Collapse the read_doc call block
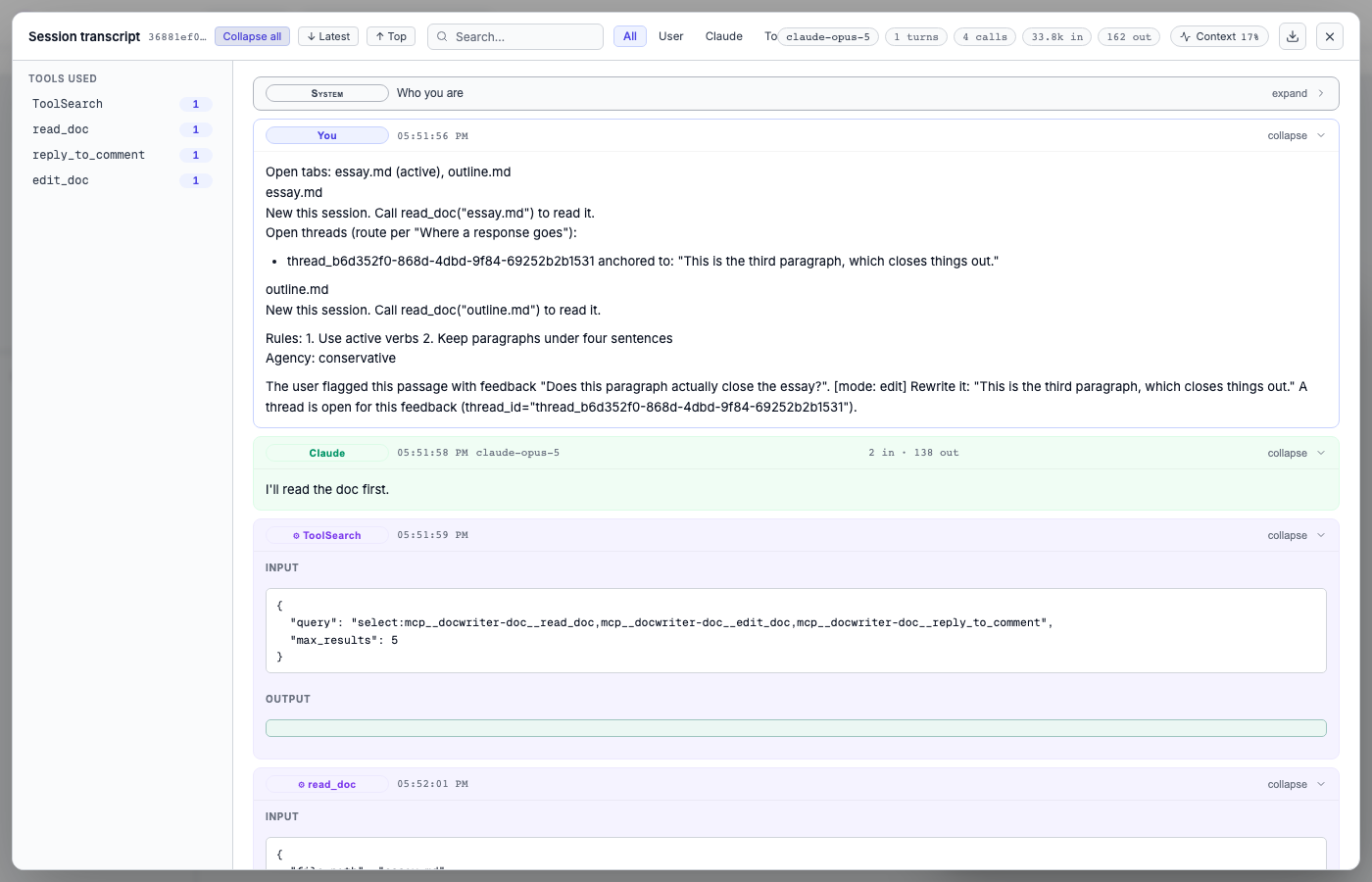 coord(1296,784)
